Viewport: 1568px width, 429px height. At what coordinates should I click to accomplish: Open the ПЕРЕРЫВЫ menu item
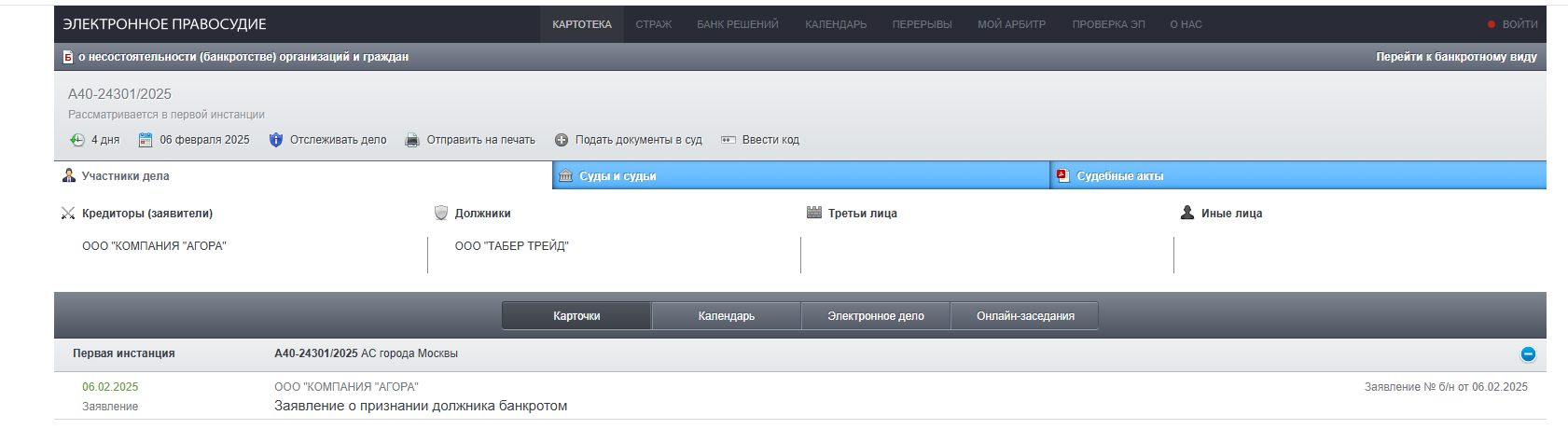(x=922, y=24)
